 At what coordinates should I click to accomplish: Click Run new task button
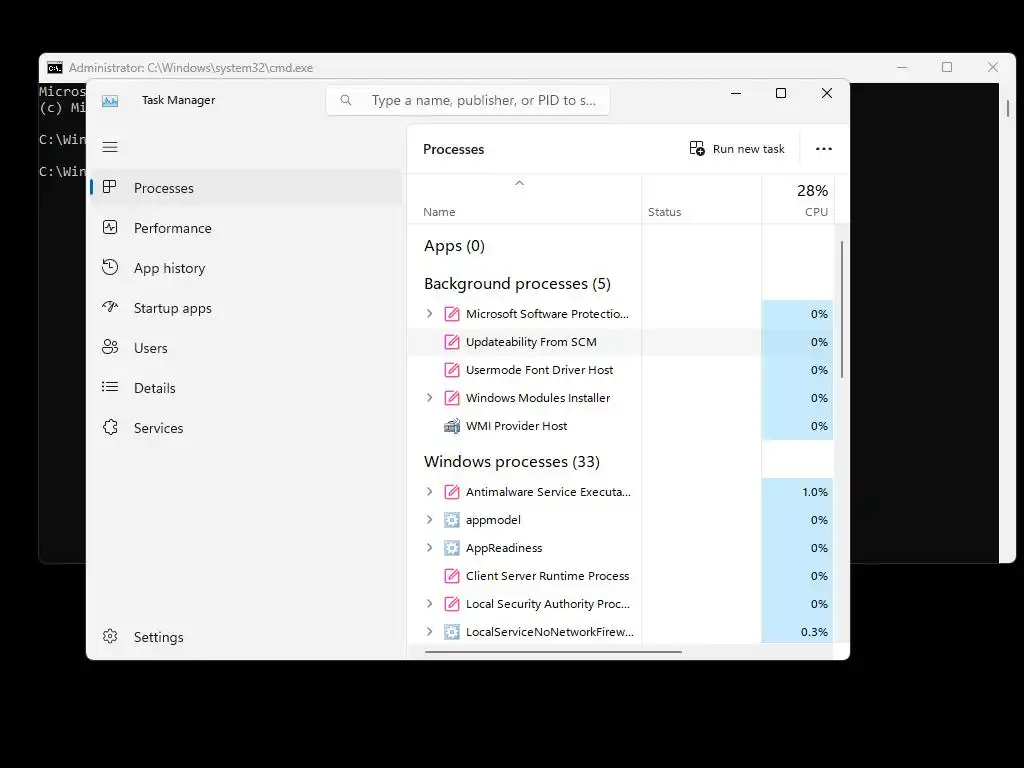click(737, 149)
